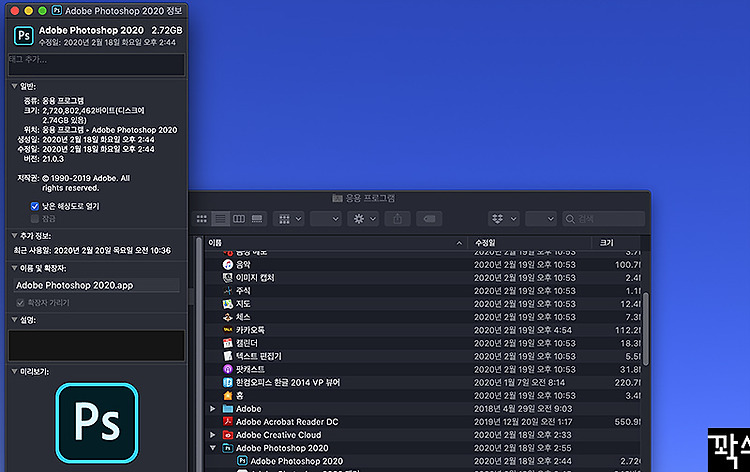This screenshot has width=750, height=472.
Task: Click the 설명 comments text box
Action: click(96, 345)
